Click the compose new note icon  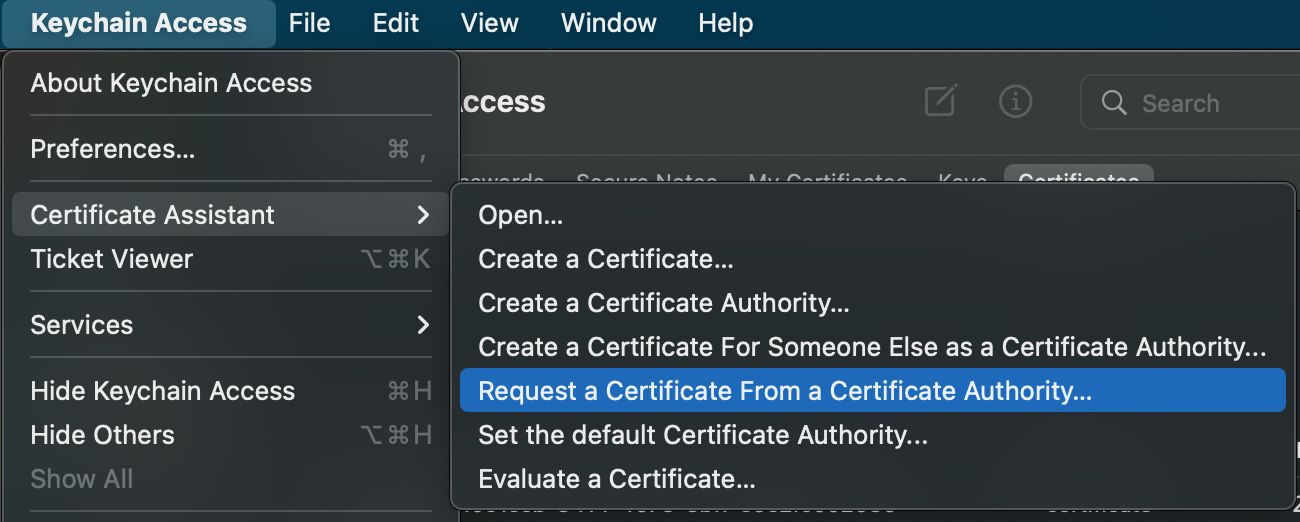coord(940,101)
